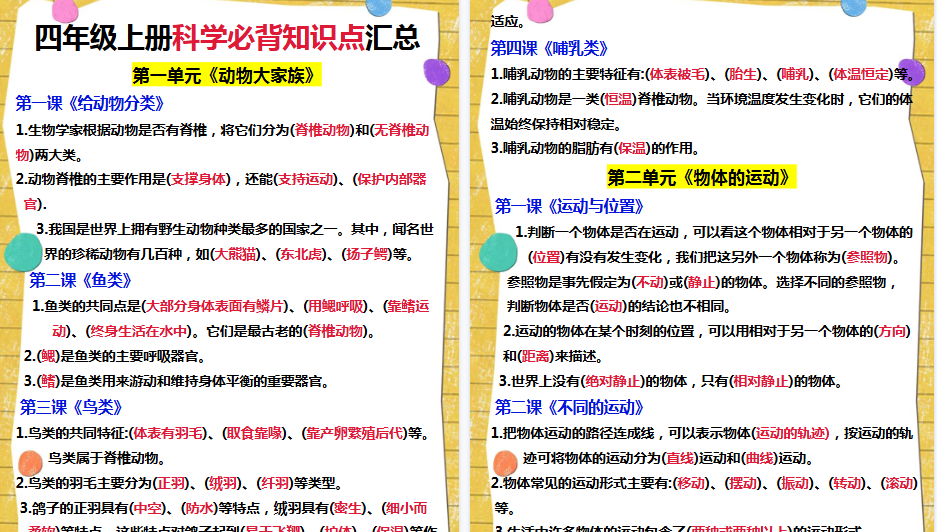Click the red word 滚动
This screenshot has height=532, width=937.
click(x=899, y=483)
